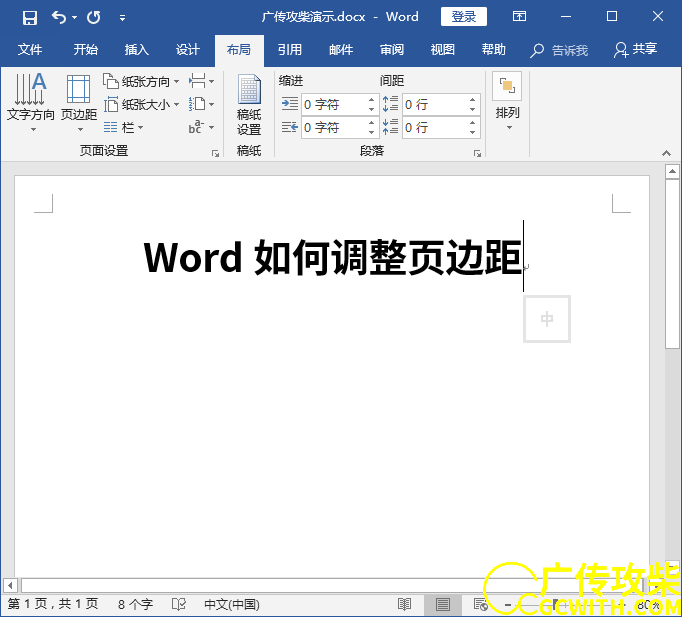
Task: Open 纸张方向 orientation dropdown
Action: (x=141, y=81)
